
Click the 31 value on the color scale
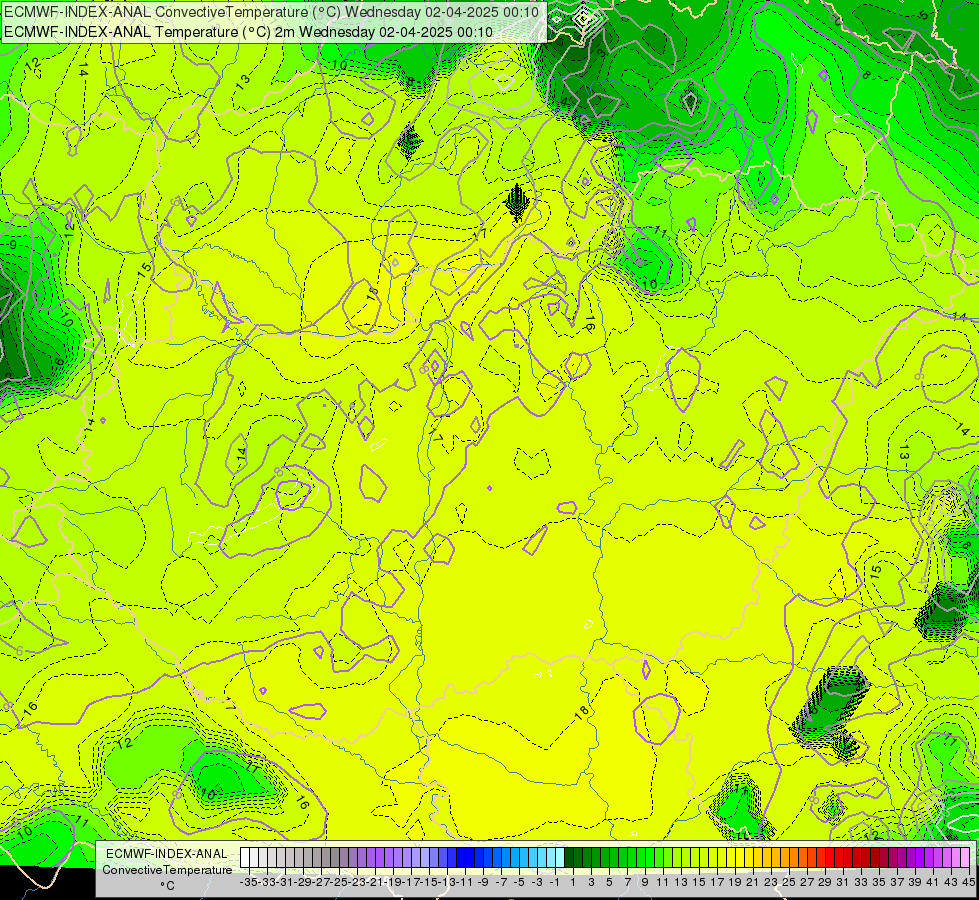point(843,882)
